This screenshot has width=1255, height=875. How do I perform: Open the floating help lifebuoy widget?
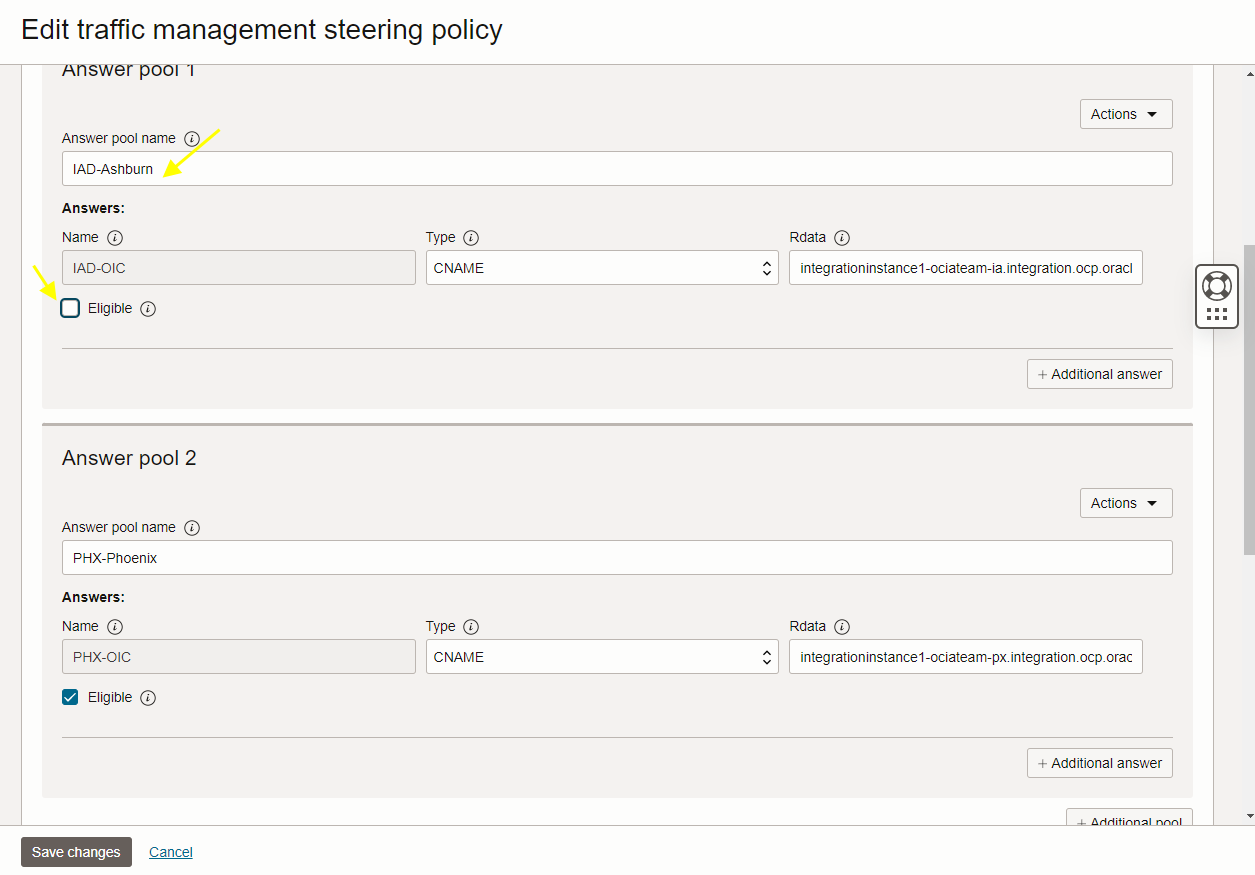[x=1217, y=286]
